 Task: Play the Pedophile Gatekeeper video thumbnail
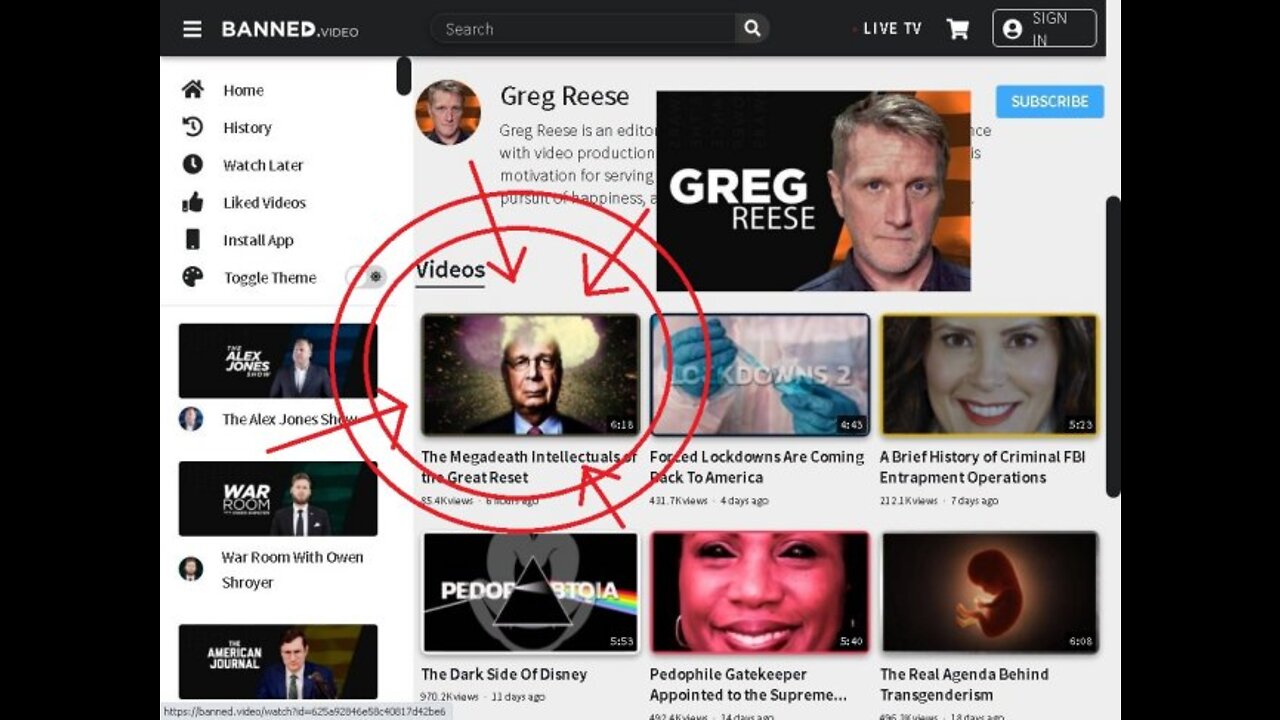(760, 592)
